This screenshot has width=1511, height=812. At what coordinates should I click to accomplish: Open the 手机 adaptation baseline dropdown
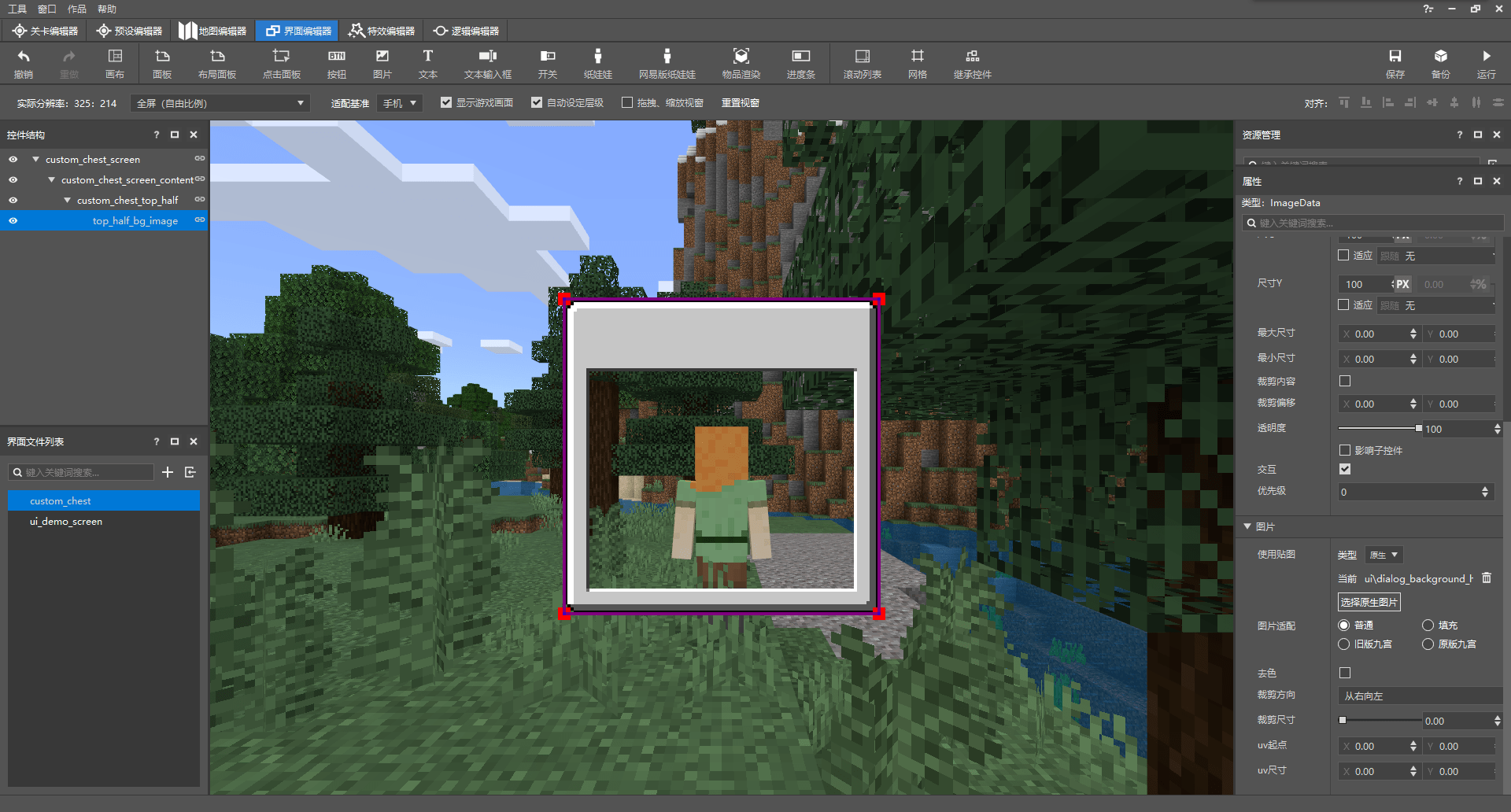[400, 103]
